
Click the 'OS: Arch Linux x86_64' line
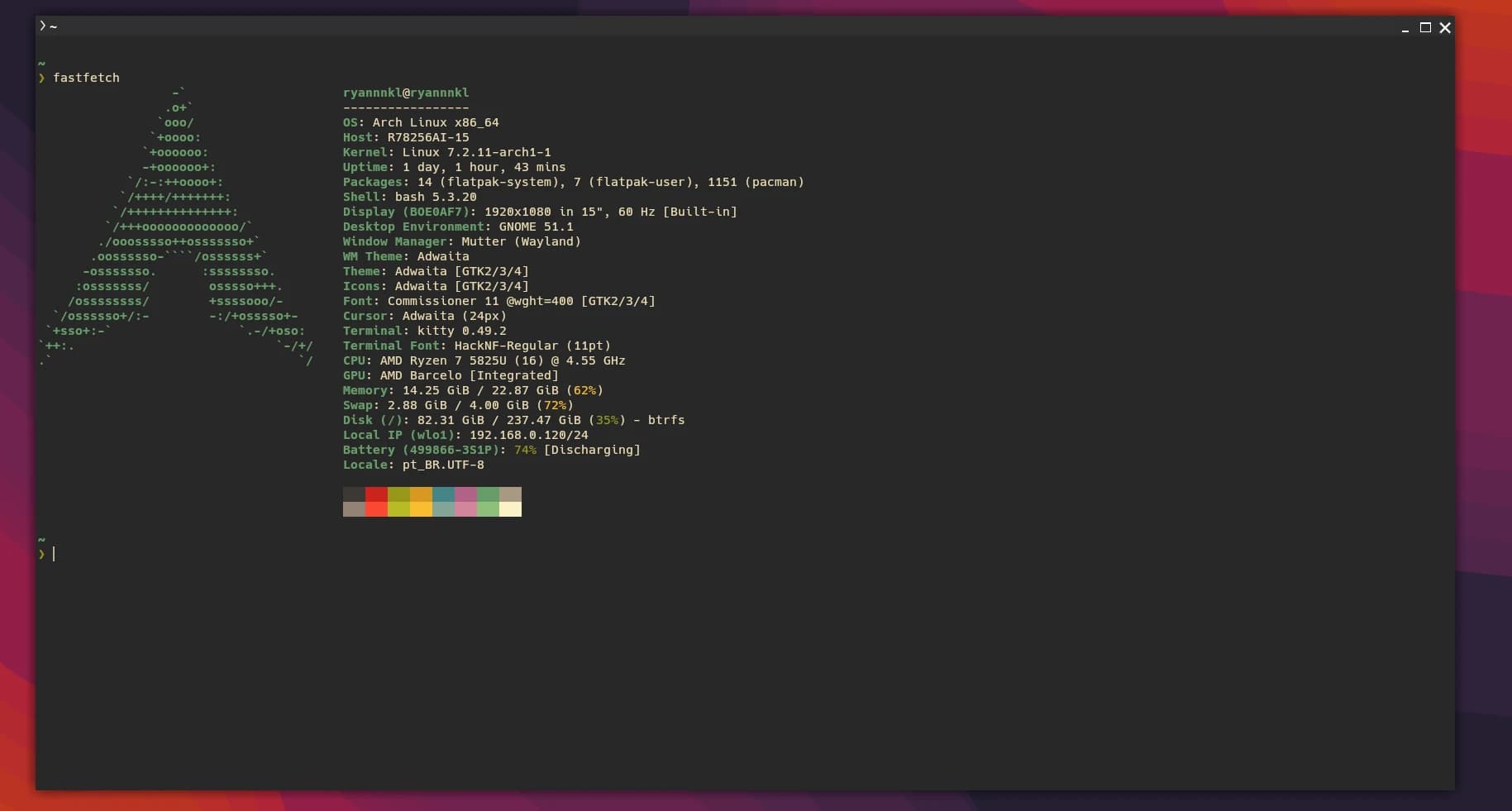[421, 122]
